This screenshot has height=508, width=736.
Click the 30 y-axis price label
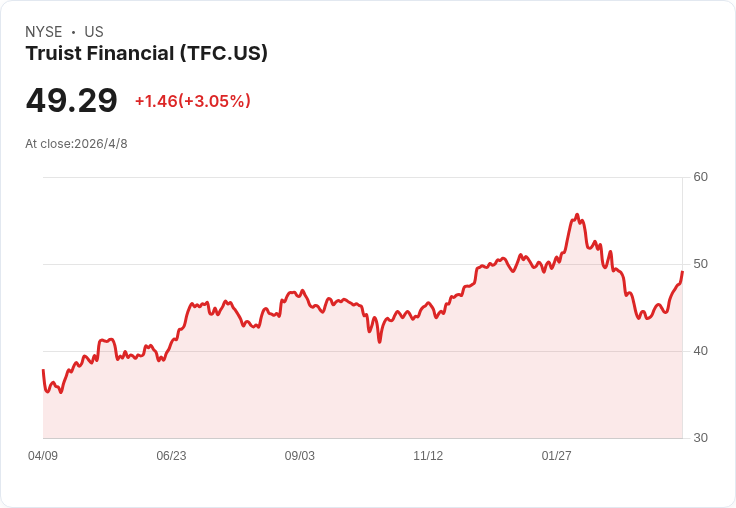point(700,438)
